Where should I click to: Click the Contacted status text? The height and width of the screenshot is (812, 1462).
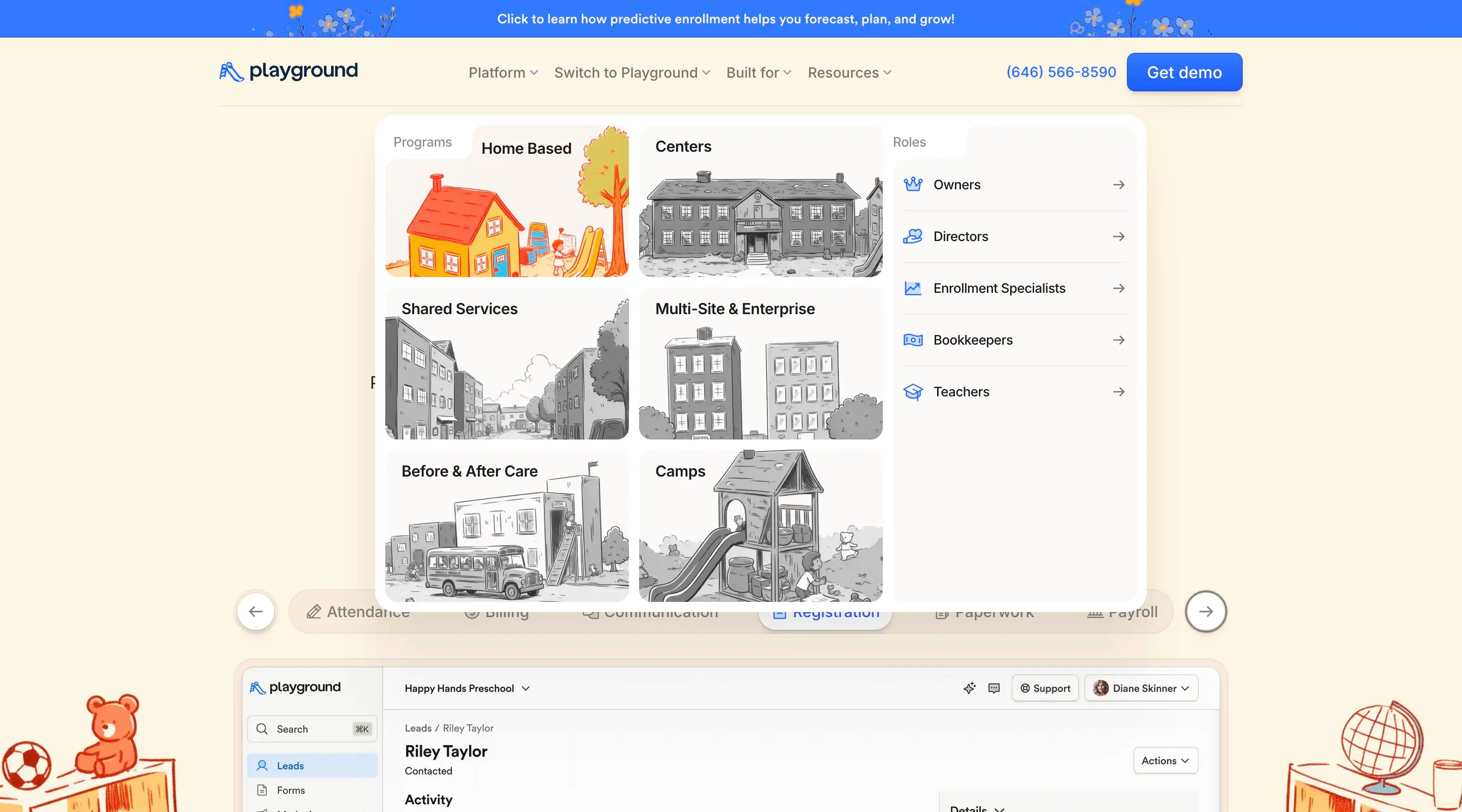[428, 770]
